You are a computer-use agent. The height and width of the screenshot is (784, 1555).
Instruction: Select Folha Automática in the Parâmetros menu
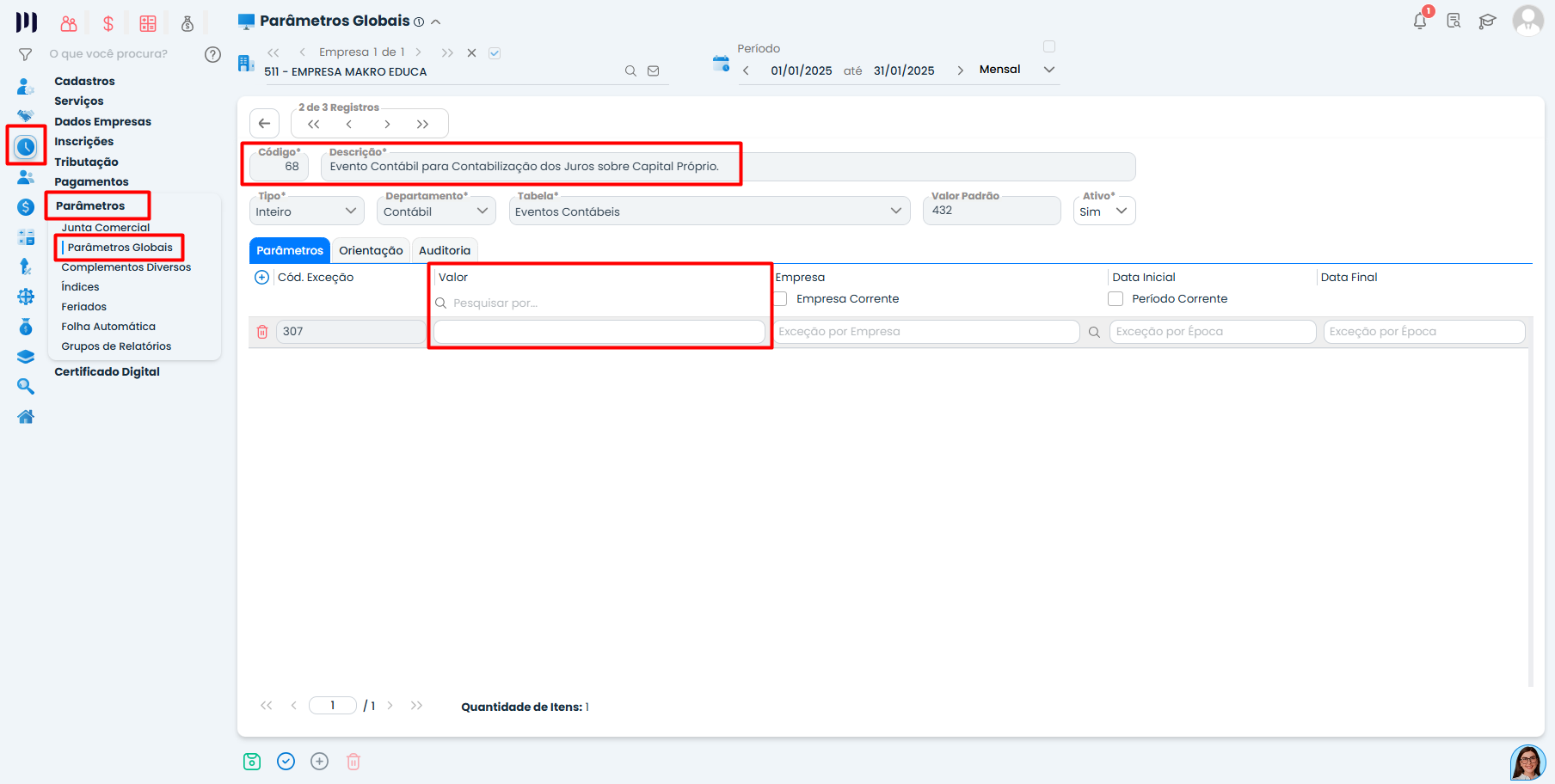(x=108, y=326)
